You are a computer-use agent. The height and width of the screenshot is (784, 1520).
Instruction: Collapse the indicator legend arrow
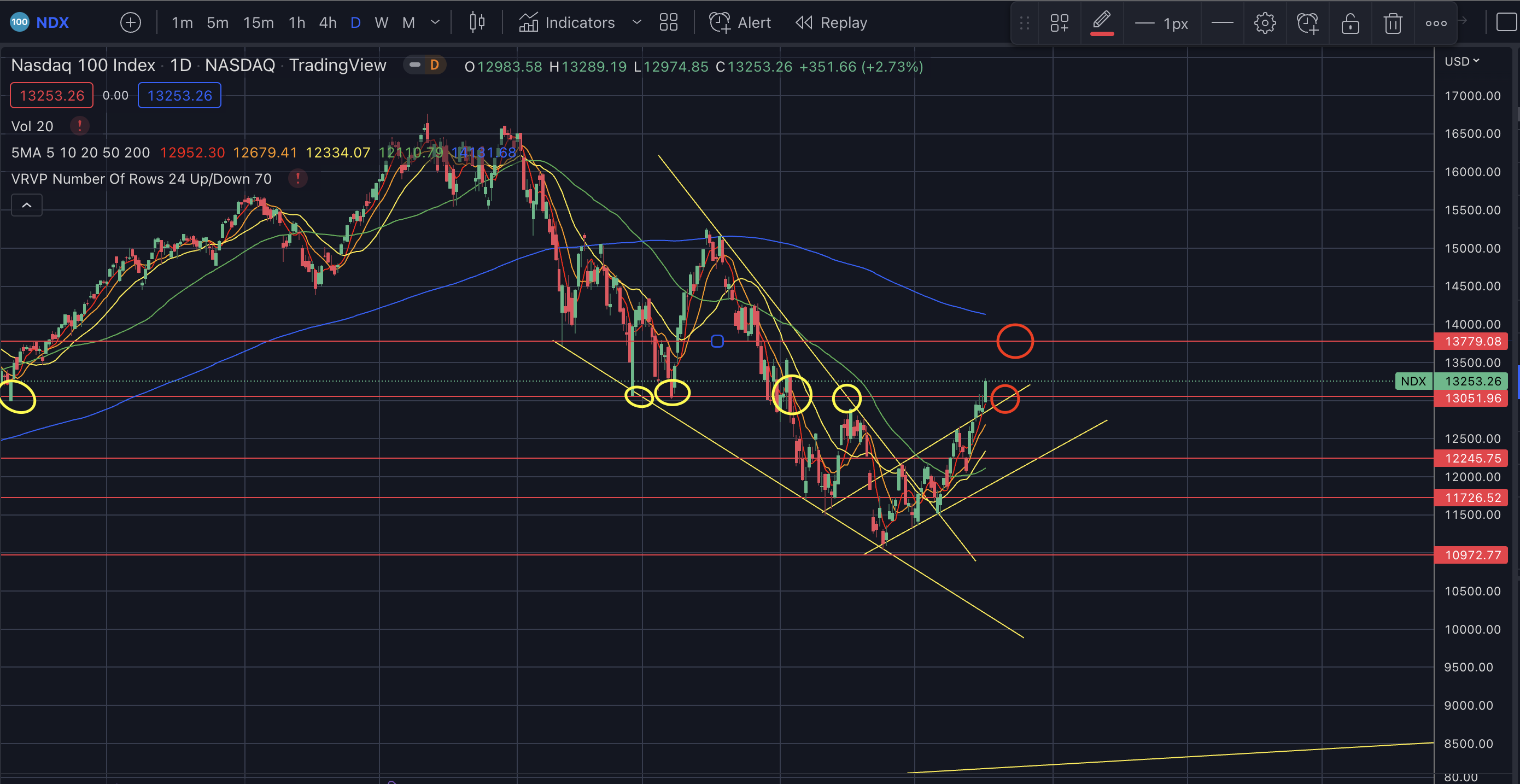pos(27,205)
